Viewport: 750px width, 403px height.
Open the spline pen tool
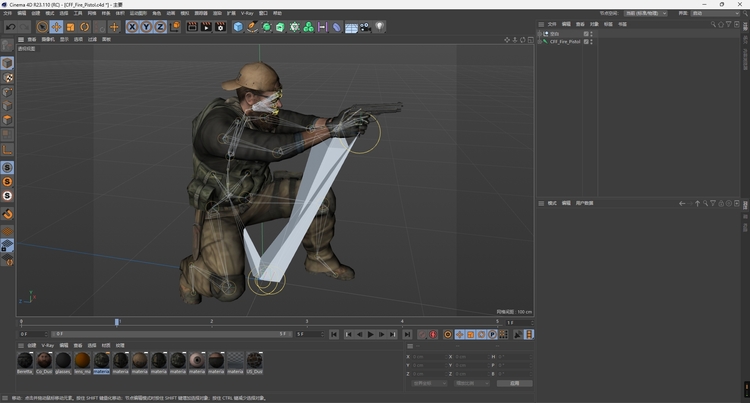pyautogui.click(x=252, y=27)
